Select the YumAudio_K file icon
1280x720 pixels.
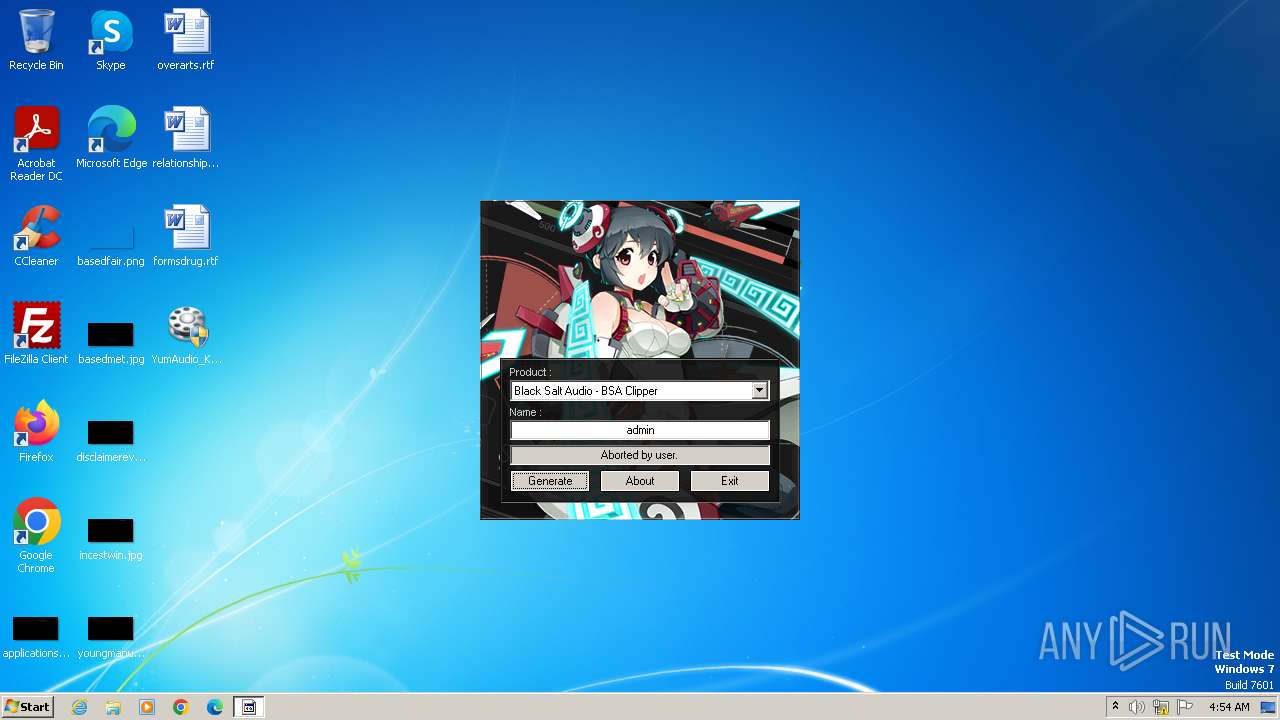186,334
